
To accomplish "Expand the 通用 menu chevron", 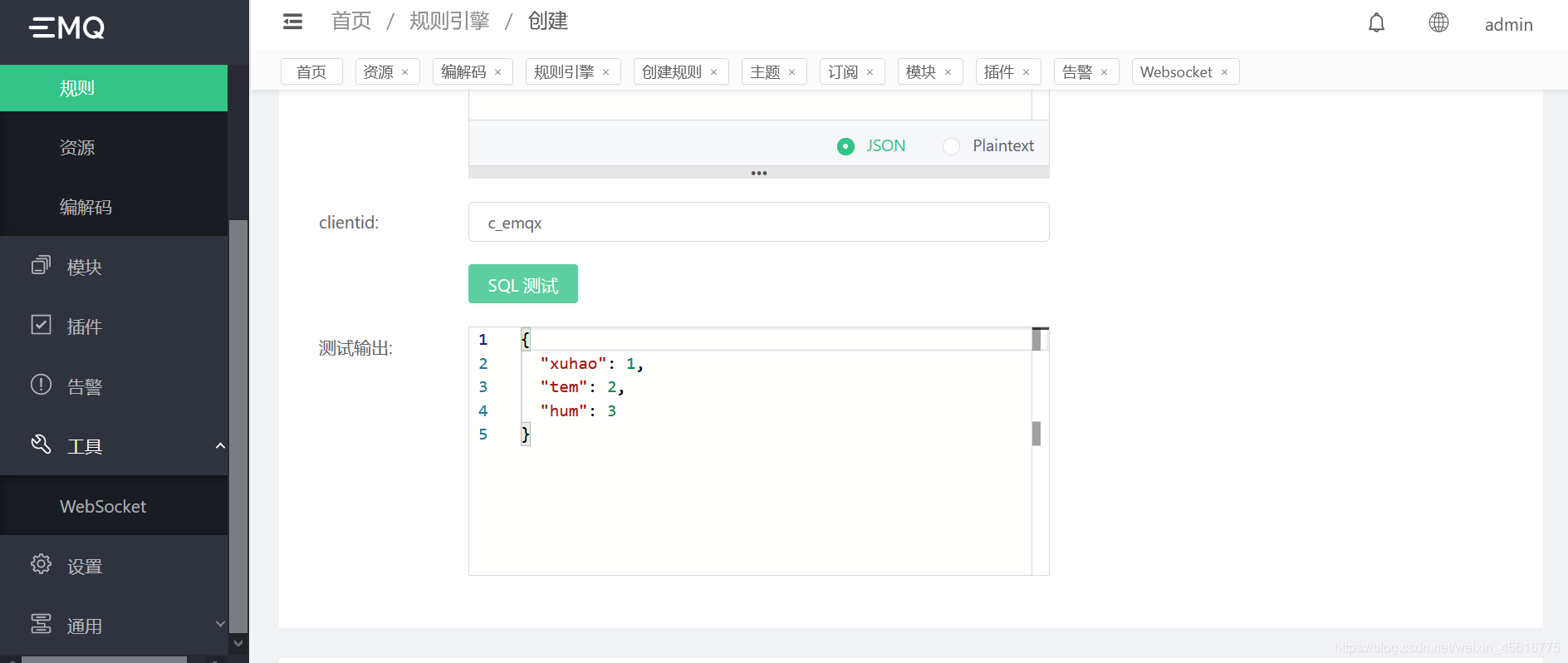I will pos(220,624).
